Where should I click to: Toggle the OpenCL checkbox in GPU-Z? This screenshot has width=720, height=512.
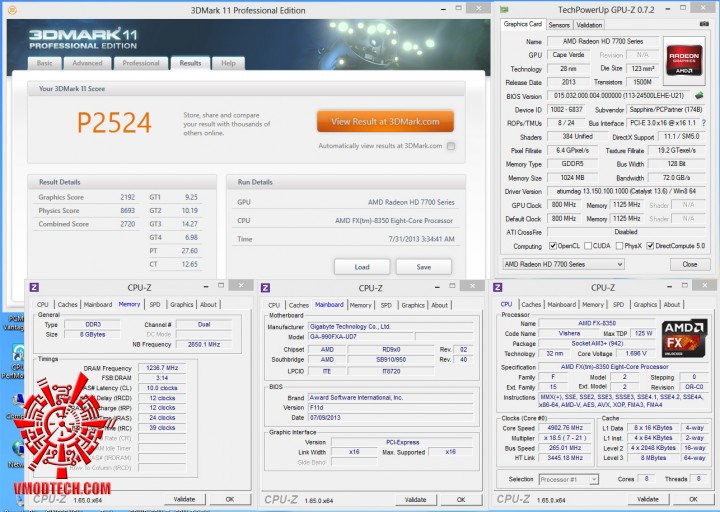pyautogui.click(x=553, y=246)
